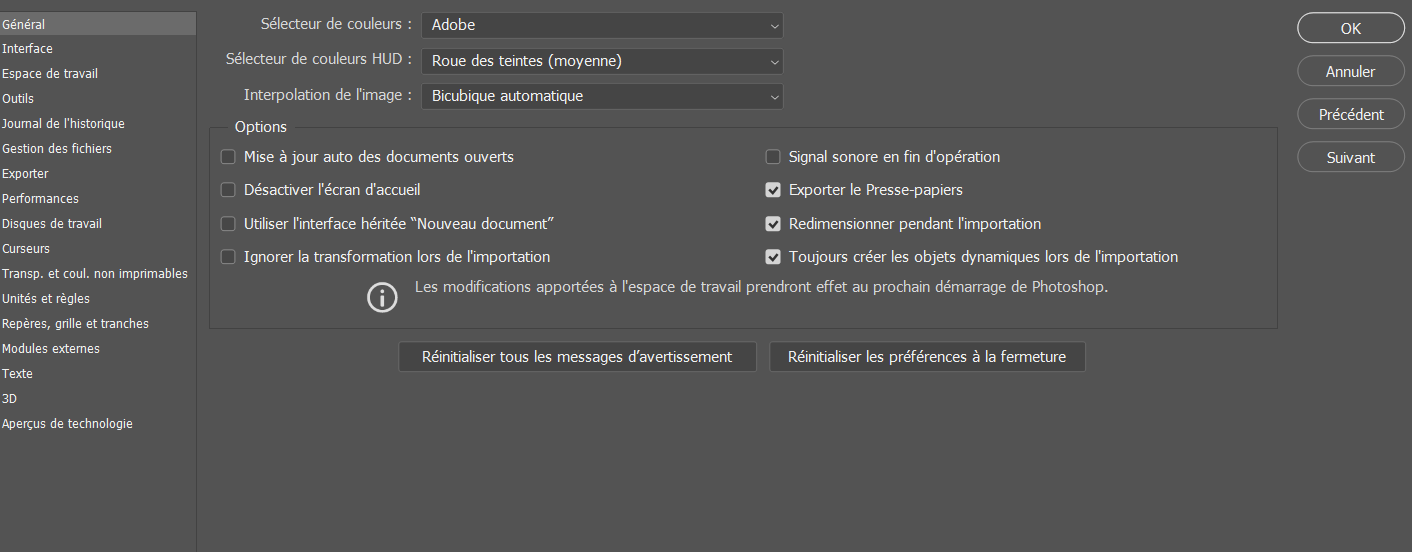Open the Performances preferences category
1412x552 pixels.
[x=40, y=199]
